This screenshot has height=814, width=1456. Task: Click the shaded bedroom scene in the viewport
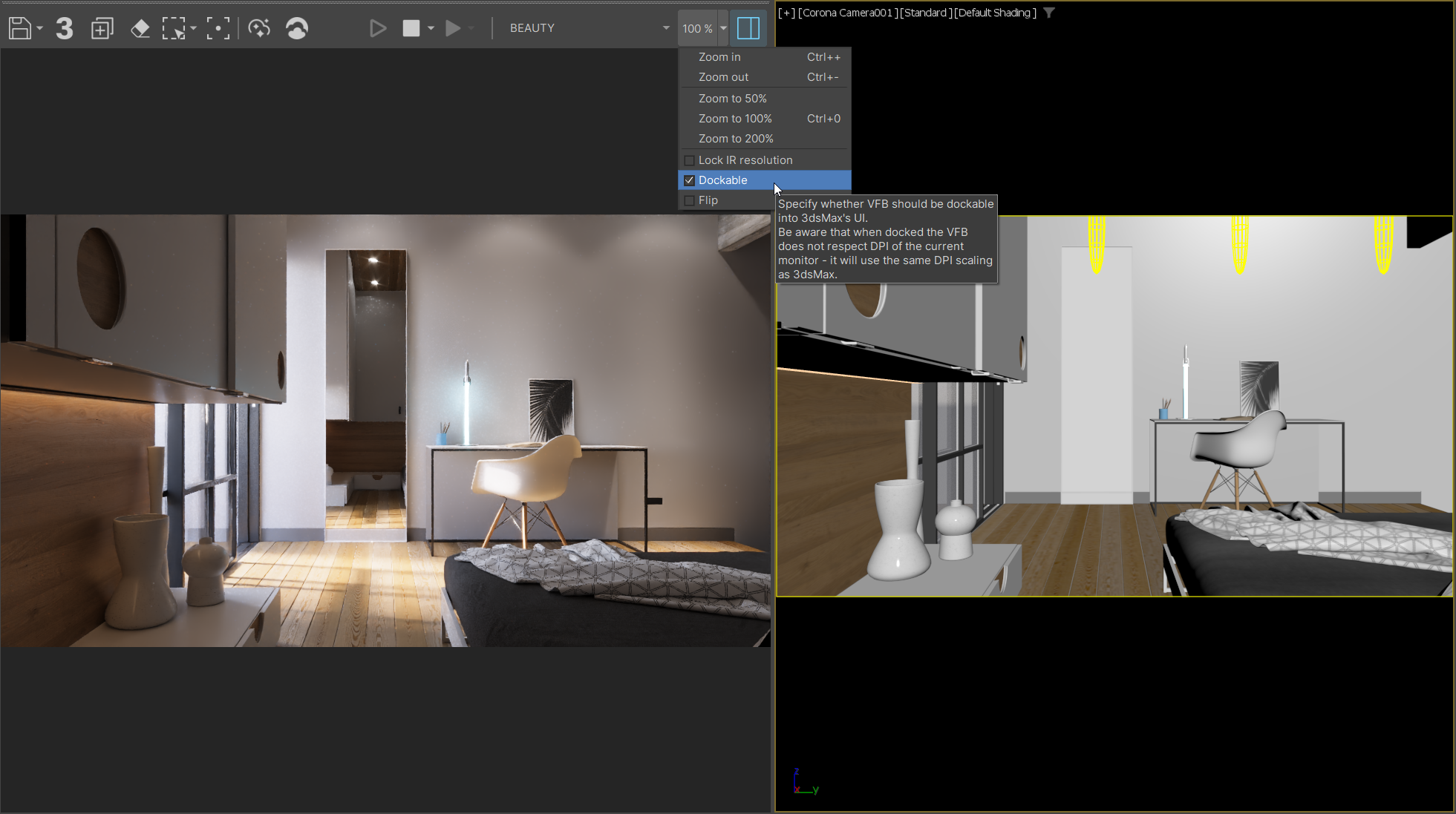click(x=1114, y=406)
